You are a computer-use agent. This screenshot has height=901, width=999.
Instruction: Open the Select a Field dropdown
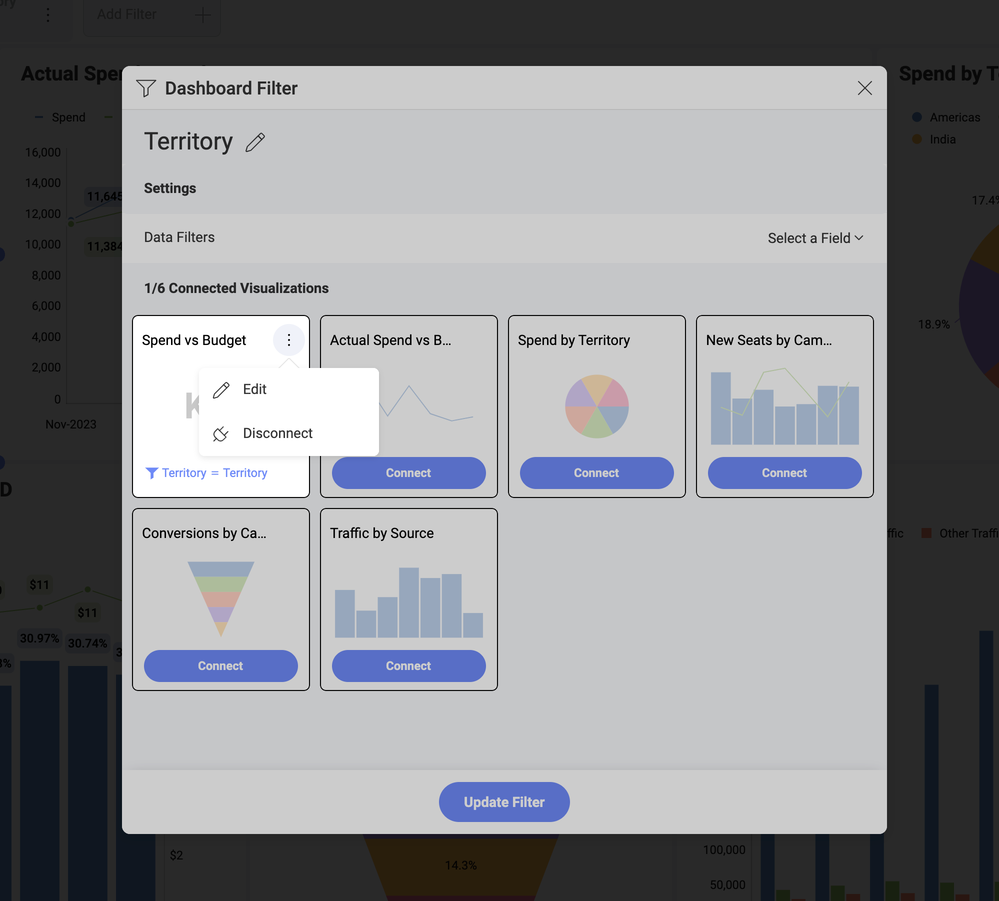pyautogui.click(x=815, y=238)
